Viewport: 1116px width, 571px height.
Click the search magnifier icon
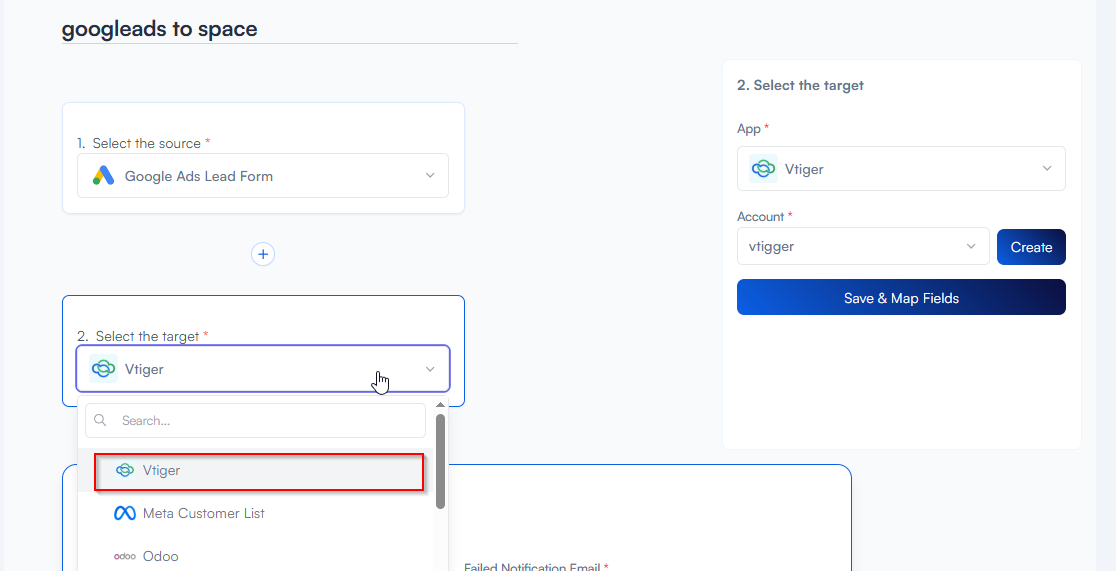point(101,421)
